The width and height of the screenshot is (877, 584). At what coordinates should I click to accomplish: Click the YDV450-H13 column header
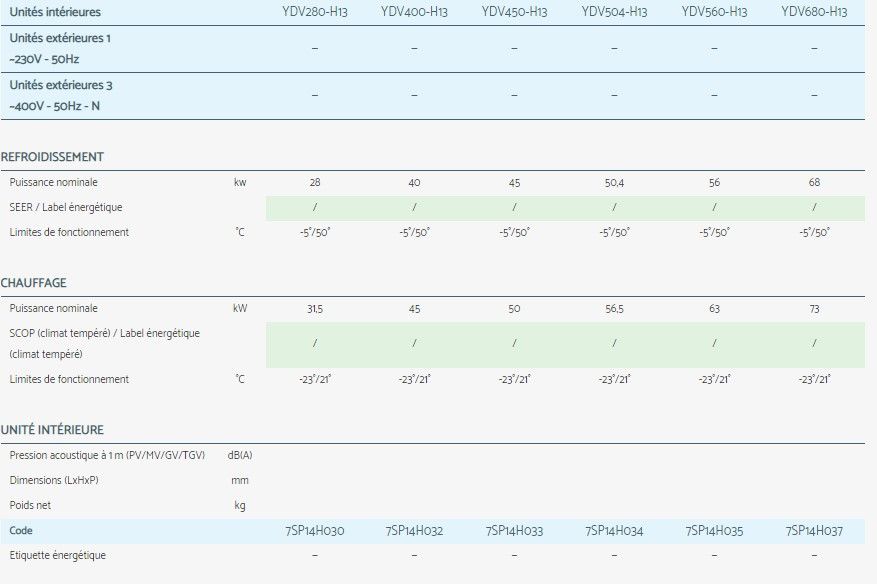pos(514,12)
